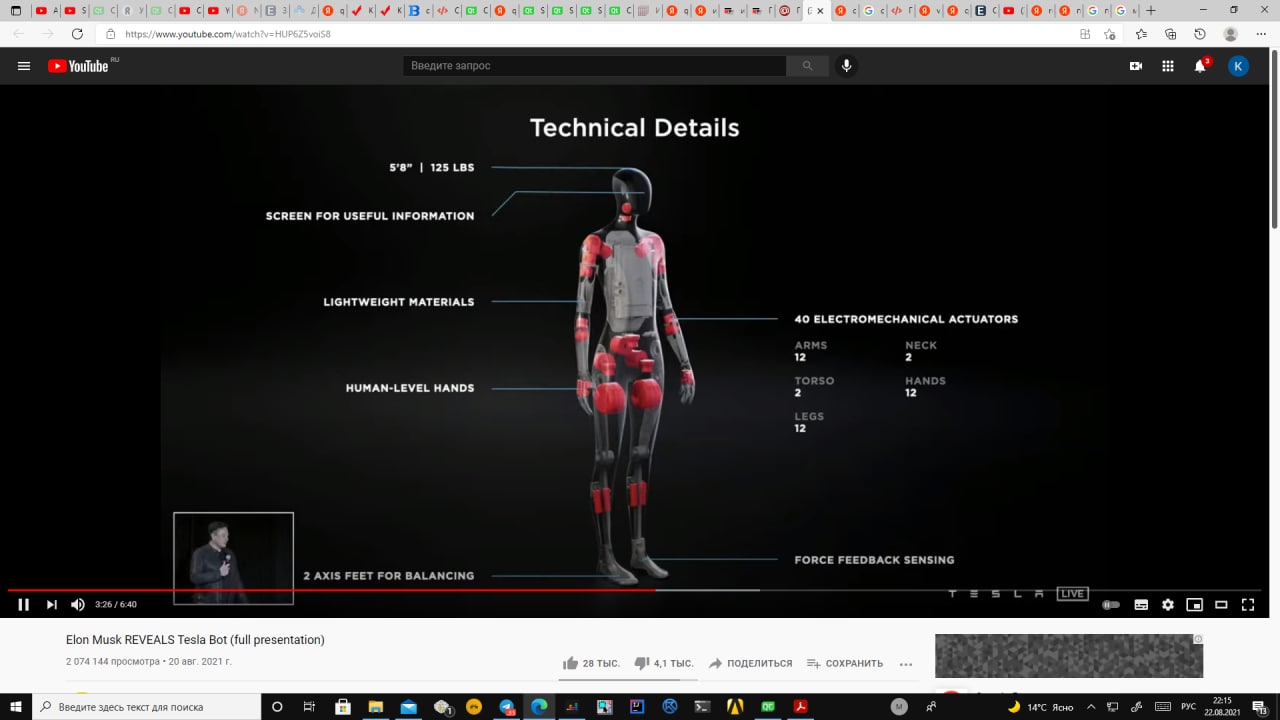Open Telegram from the taskbar

[x=506, y=707]
